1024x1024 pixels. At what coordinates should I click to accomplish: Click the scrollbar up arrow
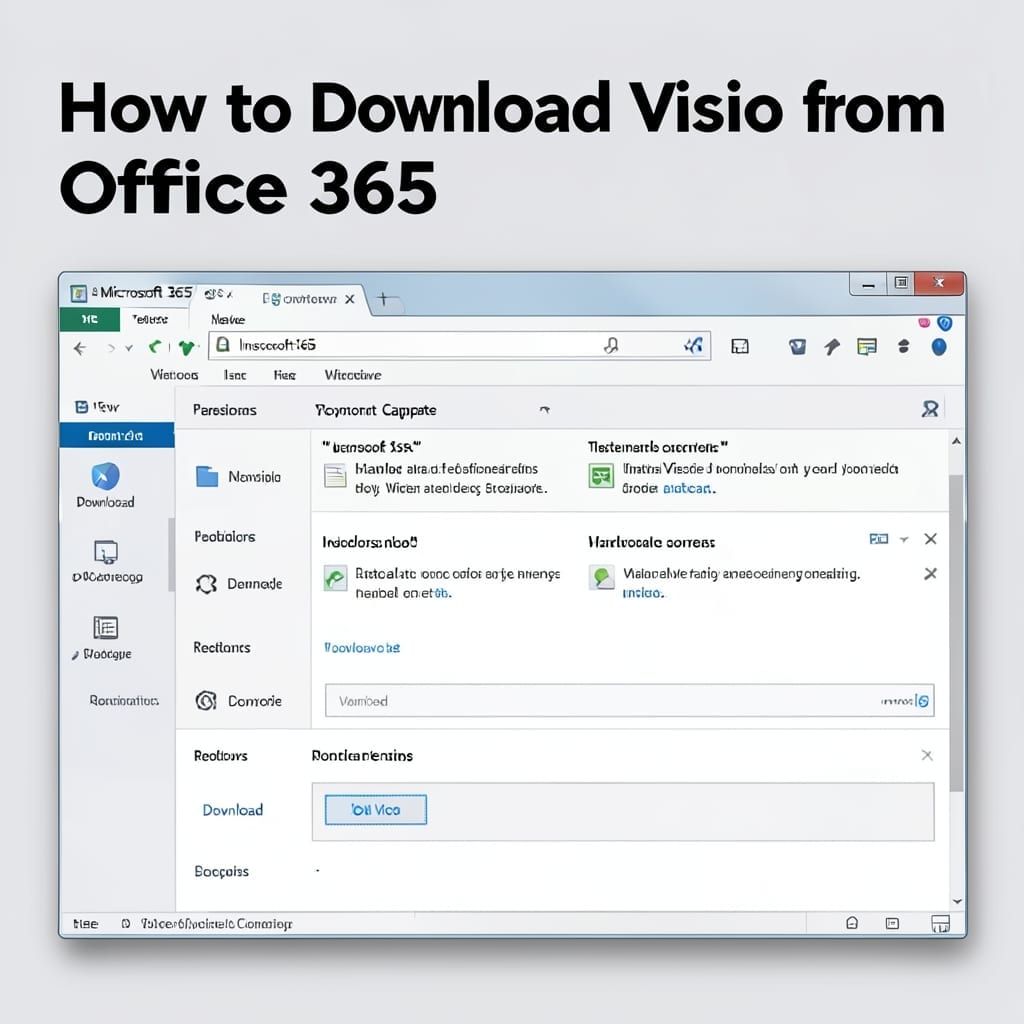pos(956,441)
